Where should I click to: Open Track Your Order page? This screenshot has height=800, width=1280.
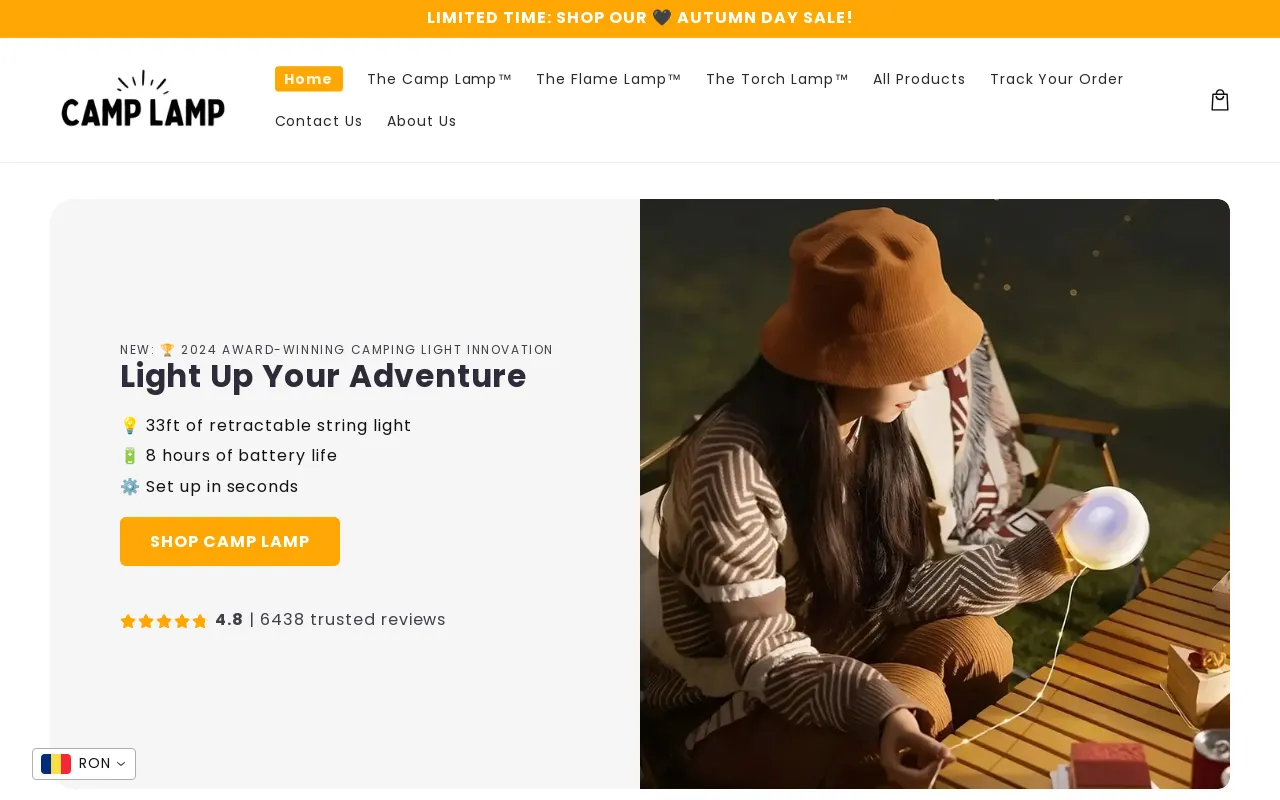1056,79
